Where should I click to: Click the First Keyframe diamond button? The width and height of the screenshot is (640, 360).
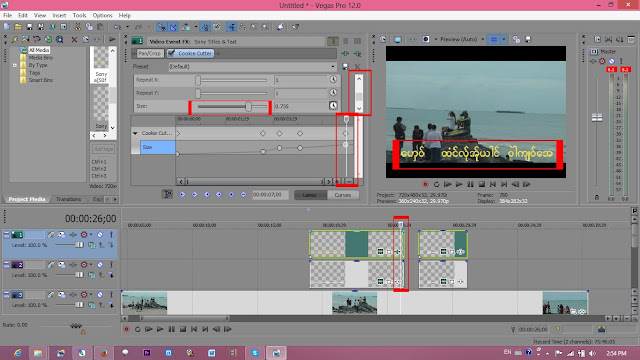182,195
